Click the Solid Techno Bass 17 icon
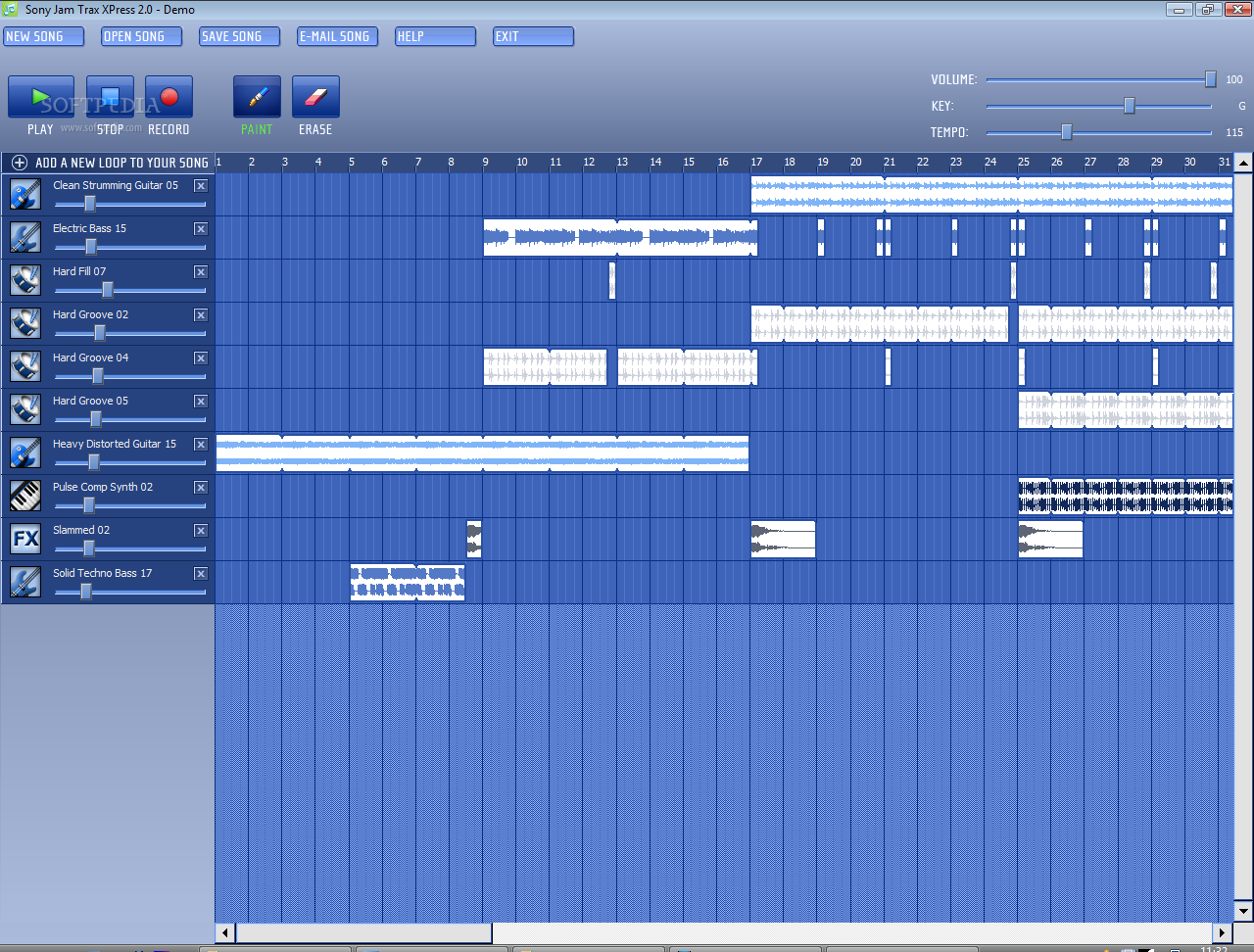 coord(25,582)
